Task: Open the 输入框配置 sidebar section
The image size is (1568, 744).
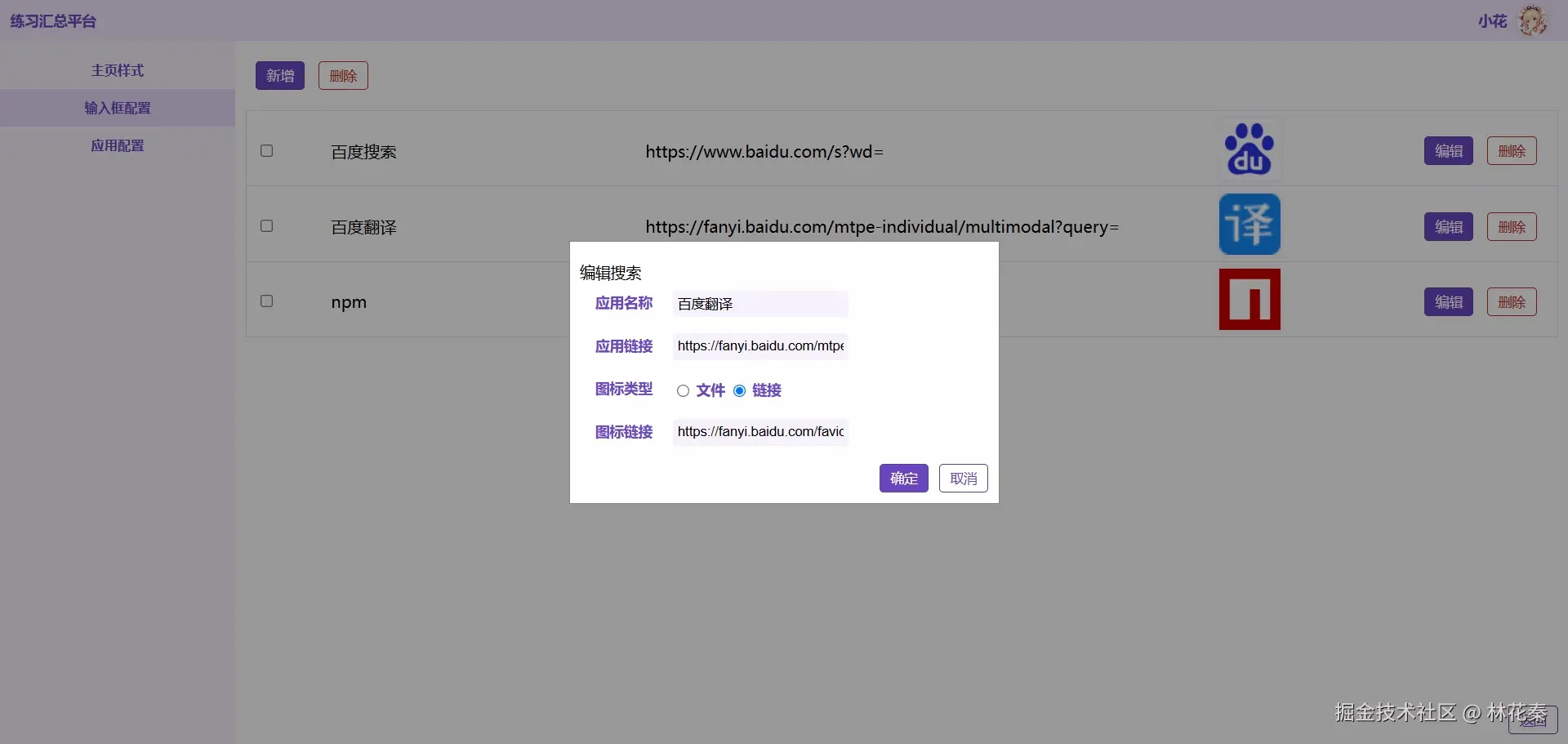Action: (x=117, y=108)
